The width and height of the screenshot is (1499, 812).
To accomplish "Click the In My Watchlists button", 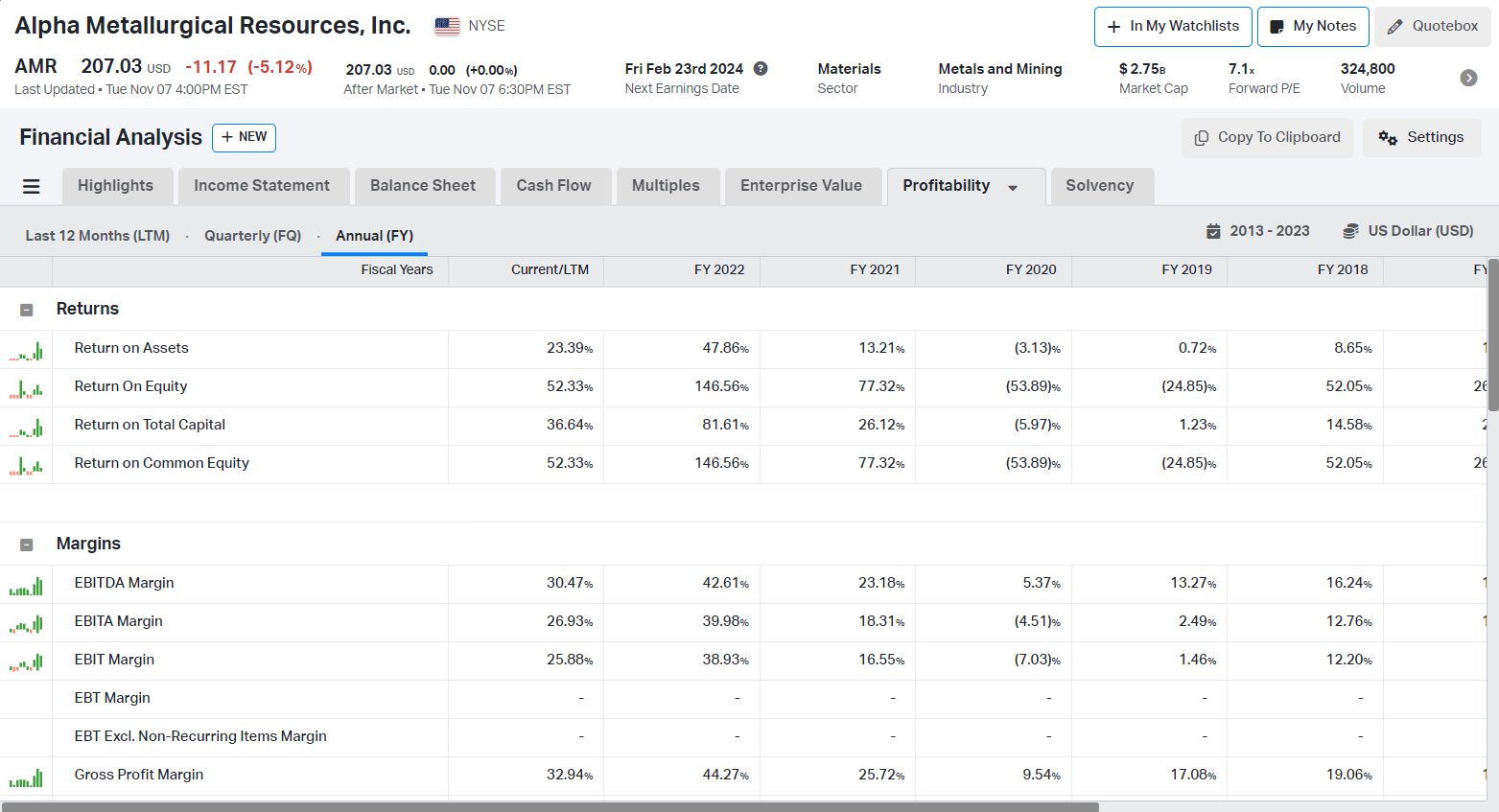I will [1173, 27].
